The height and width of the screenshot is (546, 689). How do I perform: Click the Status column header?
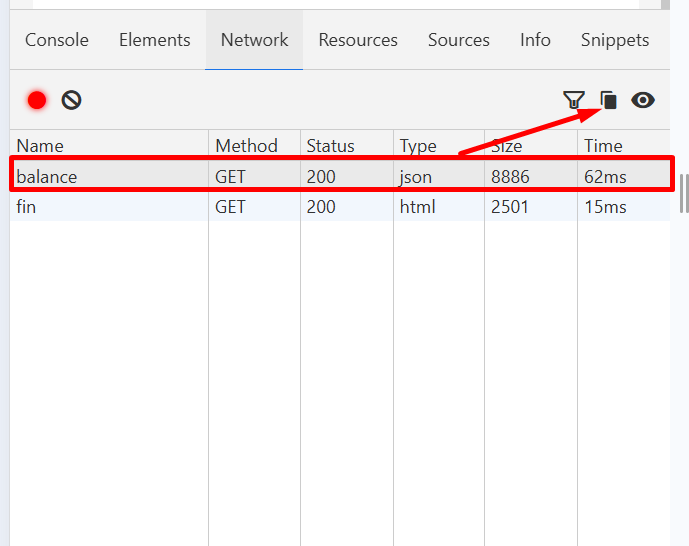(x=330, y=146)
